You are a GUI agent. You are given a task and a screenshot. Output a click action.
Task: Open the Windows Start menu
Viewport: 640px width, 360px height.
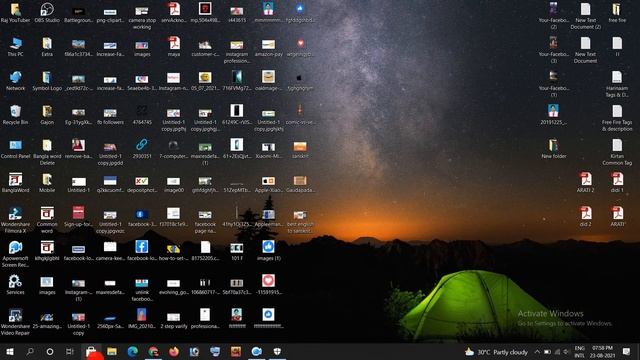pos(10,351)
